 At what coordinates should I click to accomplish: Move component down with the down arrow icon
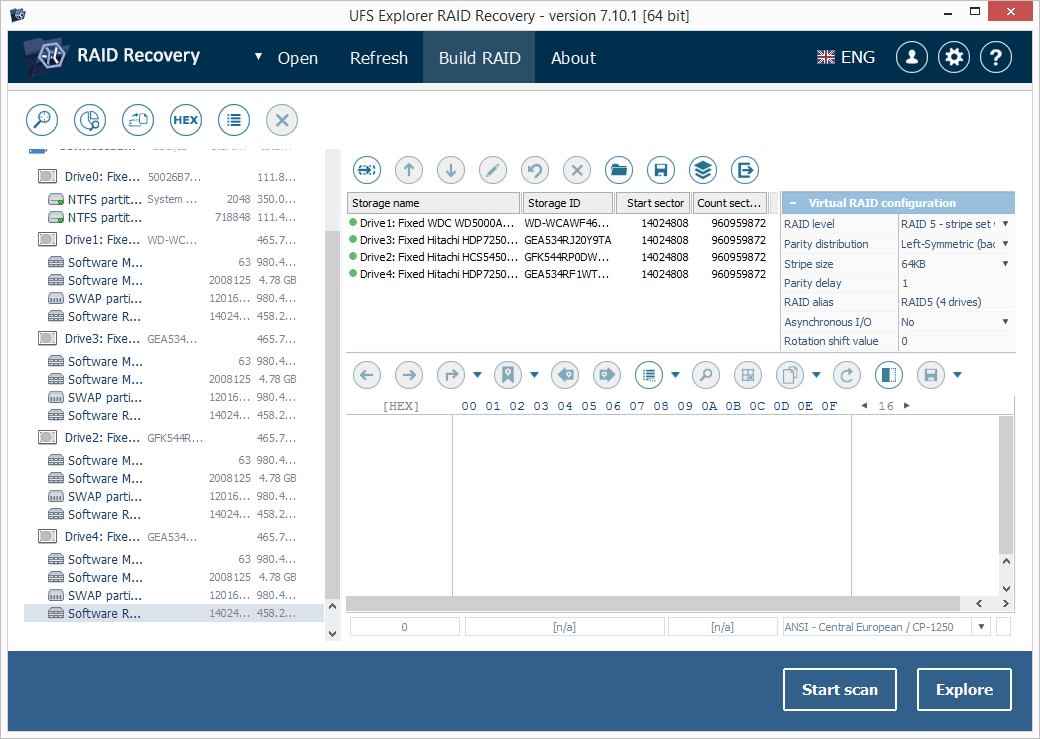pyautogui.click(x=451, y=170)
